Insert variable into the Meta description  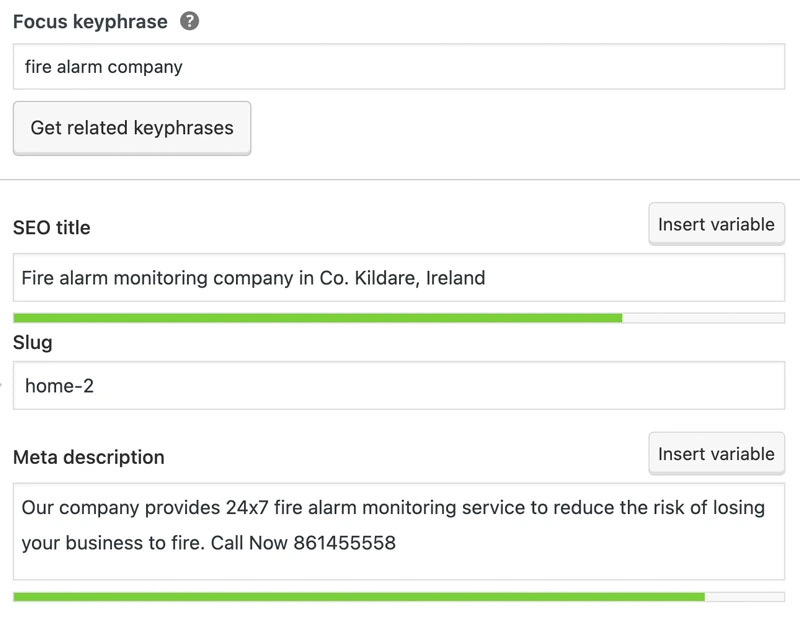716,454
